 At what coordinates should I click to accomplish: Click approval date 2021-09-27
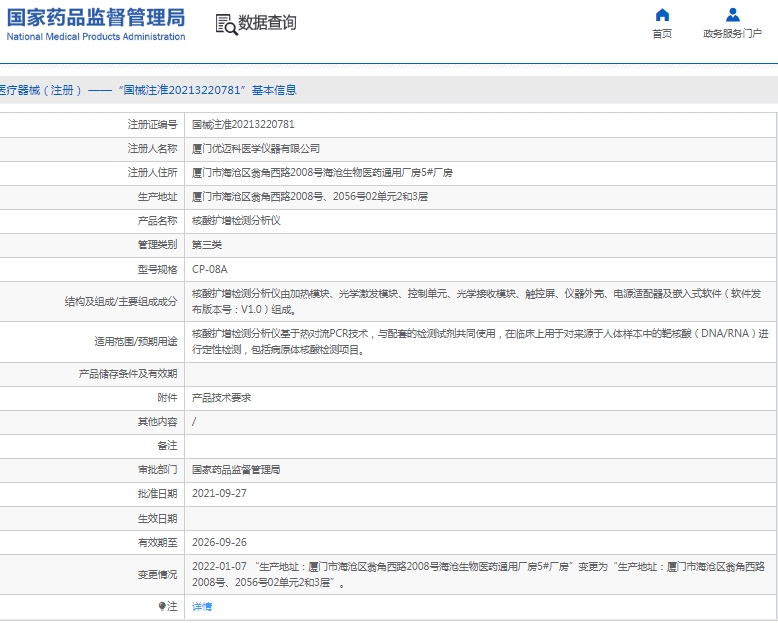(x=219, y=494)
